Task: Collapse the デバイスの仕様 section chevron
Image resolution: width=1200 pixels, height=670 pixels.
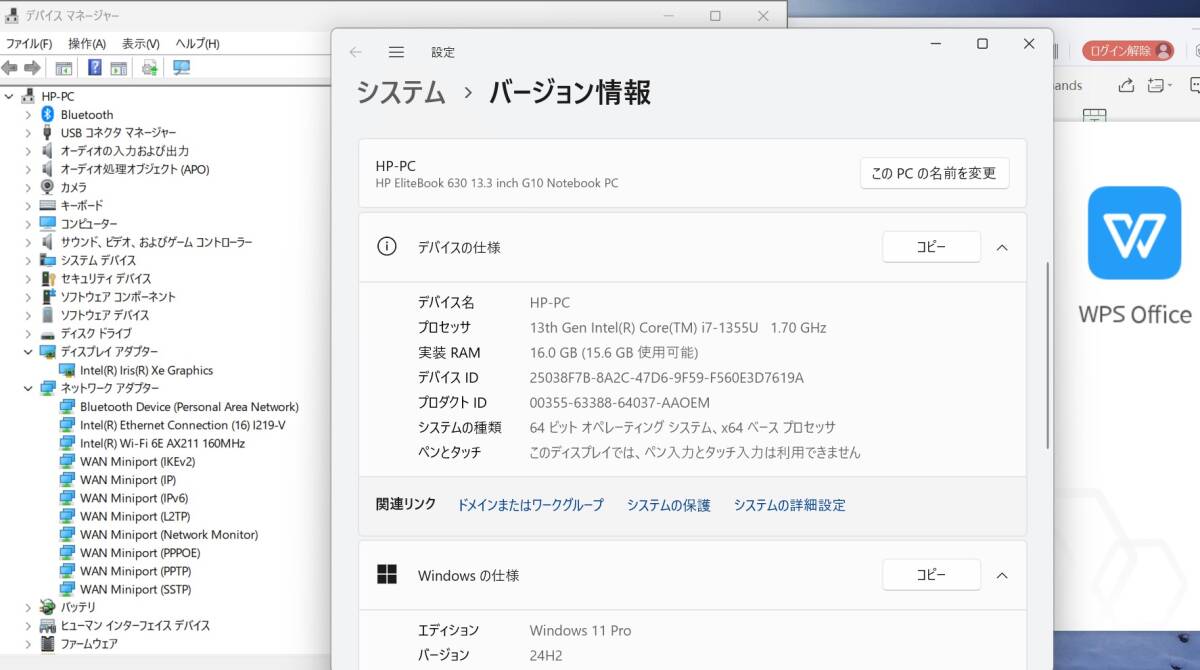Action: coord(1002,246)
